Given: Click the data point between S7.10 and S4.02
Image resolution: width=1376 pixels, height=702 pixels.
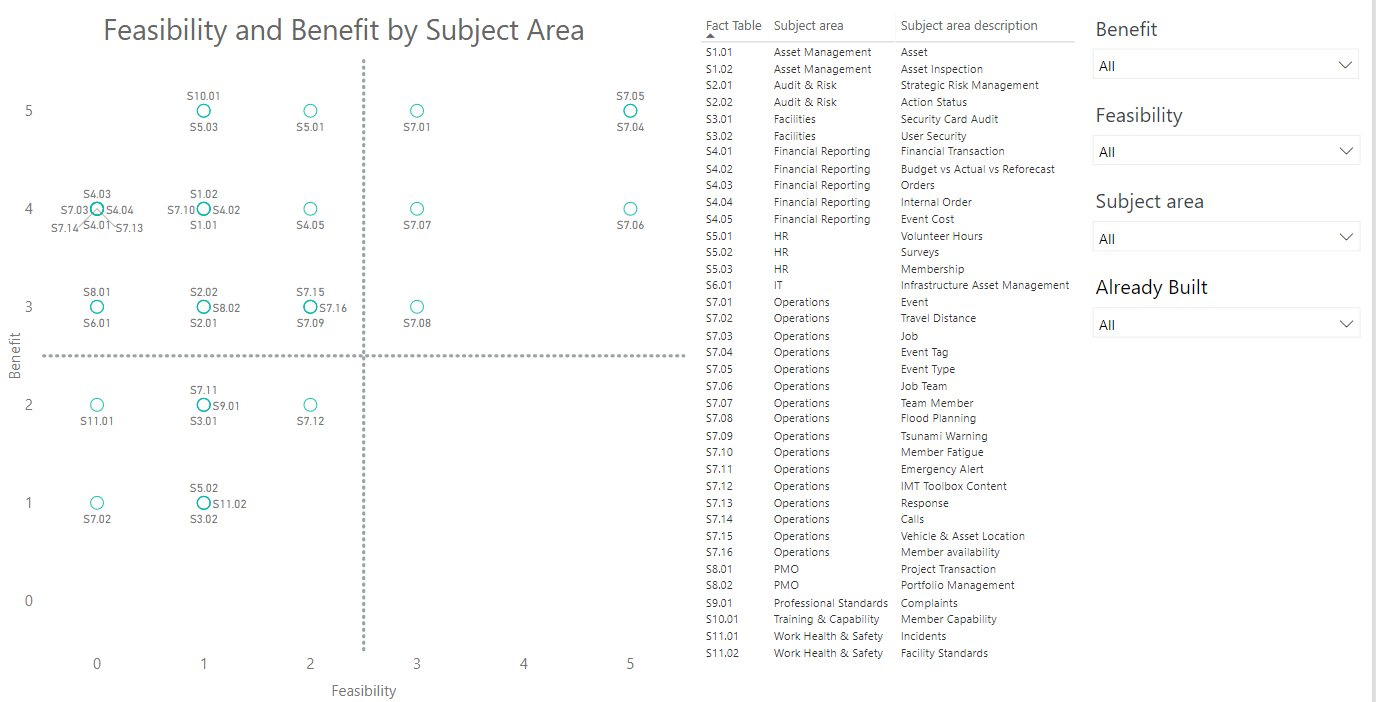Looking at the screenshot, I should [204, 209].
